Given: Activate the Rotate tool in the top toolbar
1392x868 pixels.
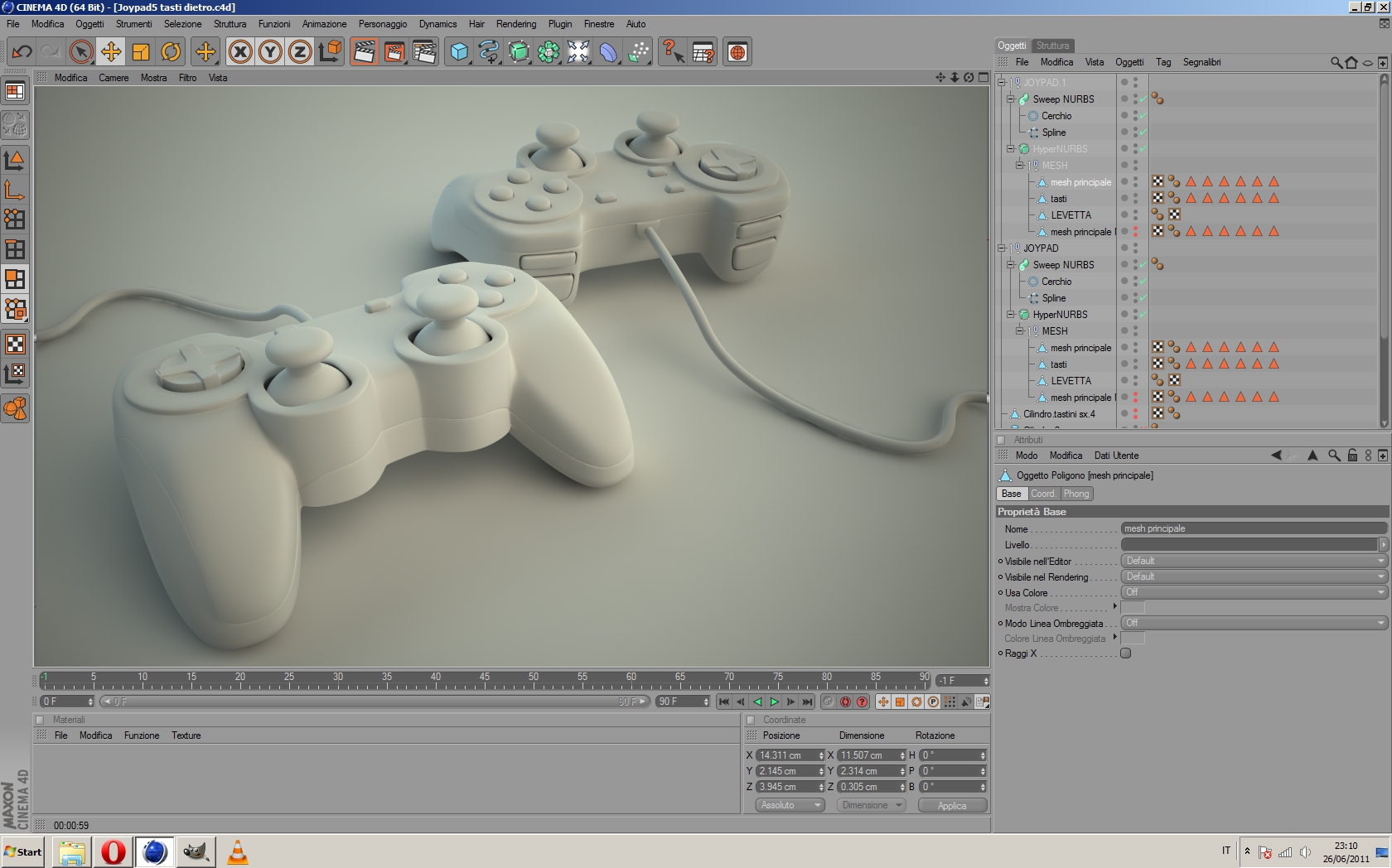Looking at the screenshot, I should pos(171,52).
